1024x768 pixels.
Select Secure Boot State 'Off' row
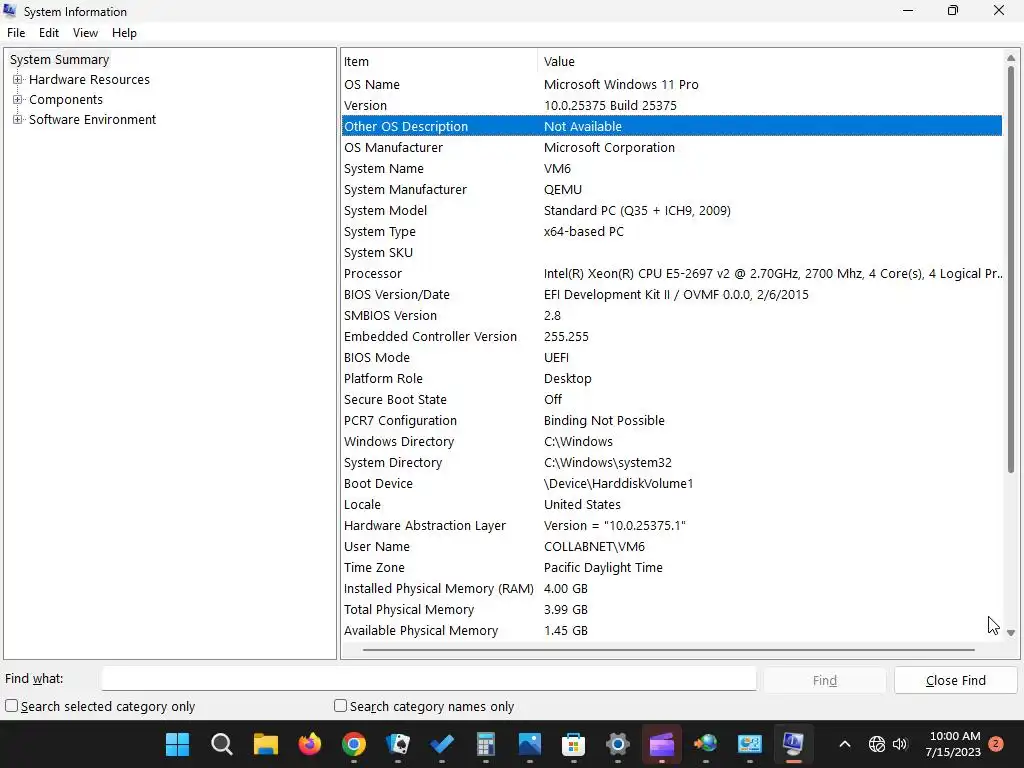[672, 399]
